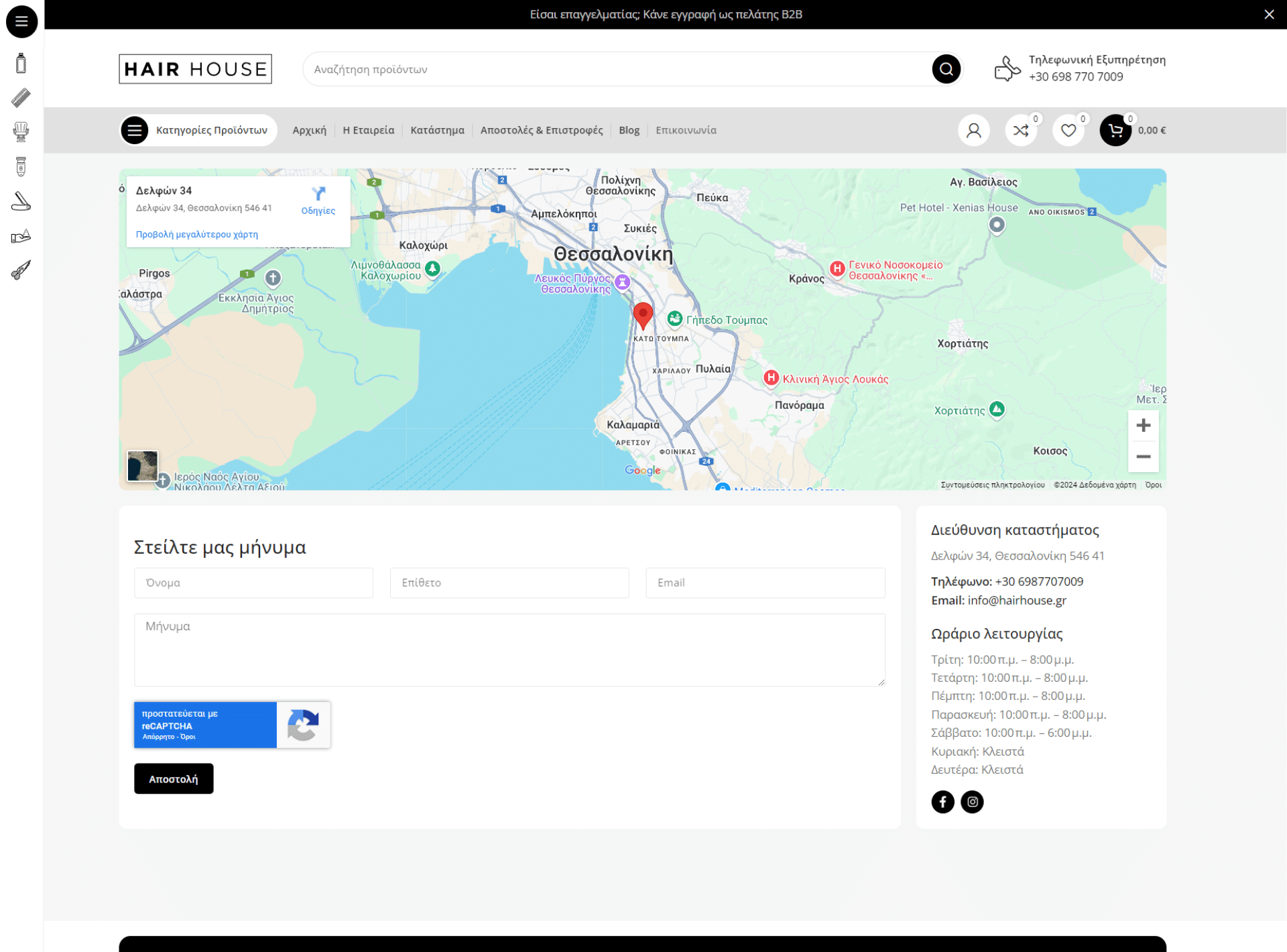Image resolution: width=1287 pixels, height=952 pixels.
Task: Visit the Instagram page icon
Action: click(x=972, y=802)
